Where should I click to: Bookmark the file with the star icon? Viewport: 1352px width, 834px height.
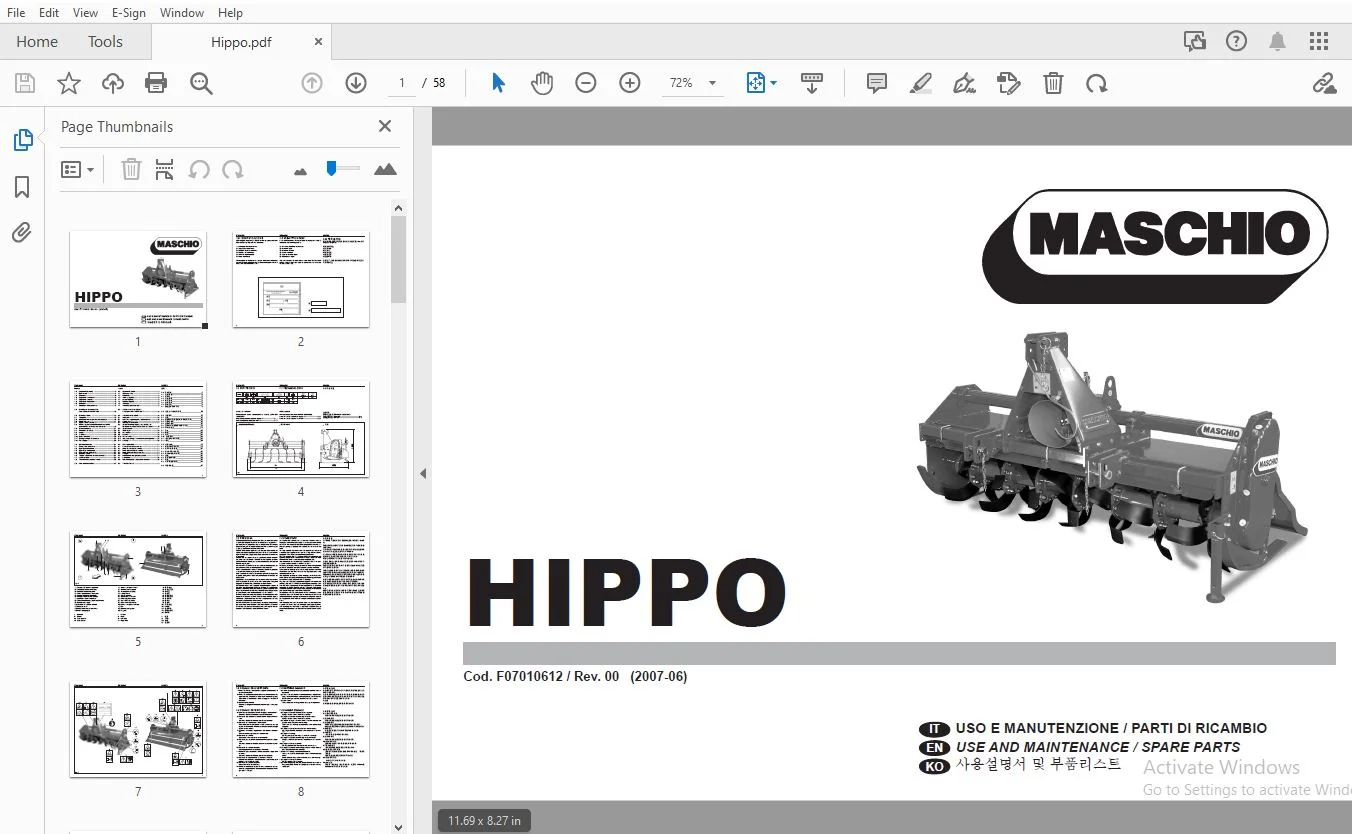coord(69,83)
